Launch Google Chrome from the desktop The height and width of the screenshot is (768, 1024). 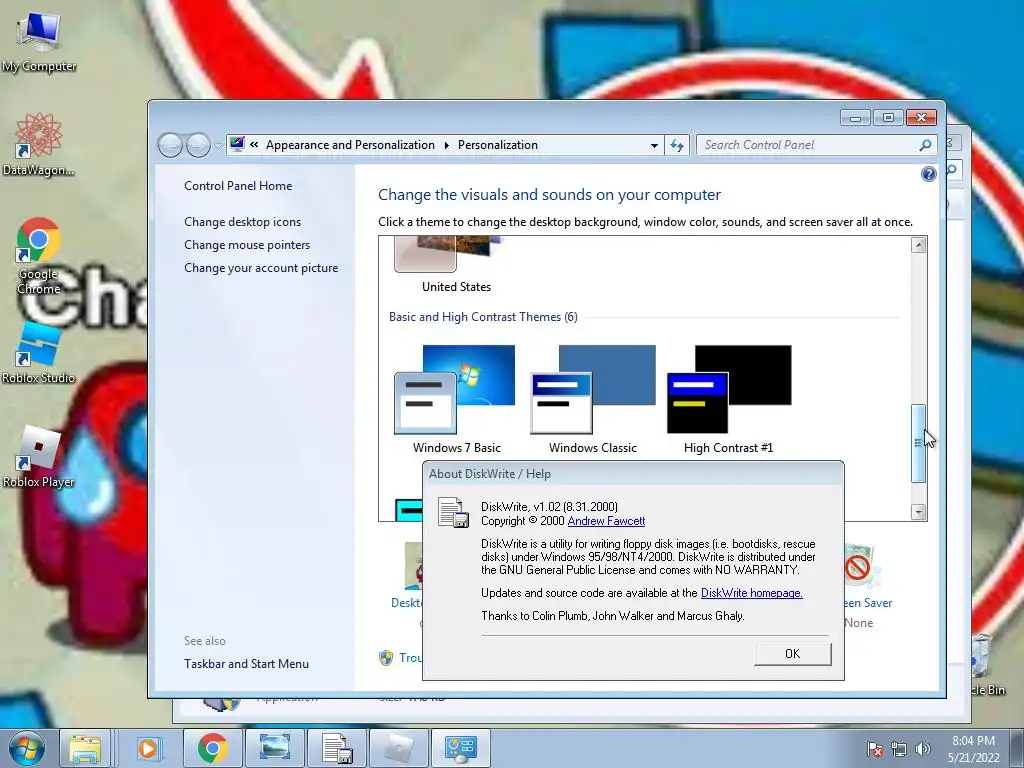[39, 255]
